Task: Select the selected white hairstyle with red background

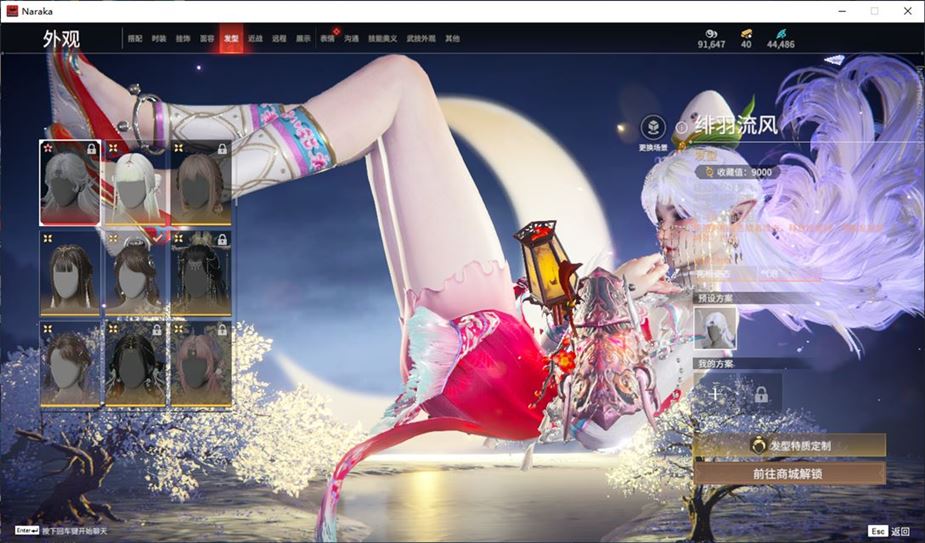Action: [x=70, y=183]
